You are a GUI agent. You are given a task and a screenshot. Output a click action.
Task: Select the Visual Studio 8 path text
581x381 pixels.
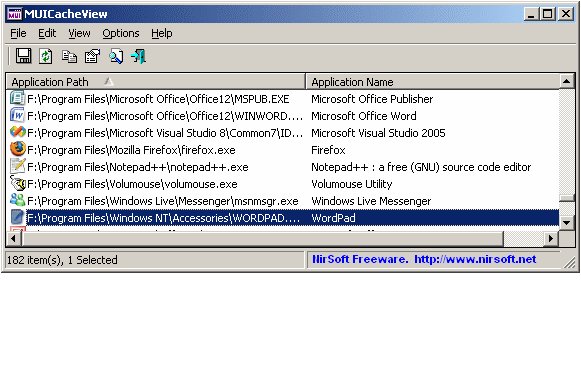pyautogui.click(x=165, y=133)
